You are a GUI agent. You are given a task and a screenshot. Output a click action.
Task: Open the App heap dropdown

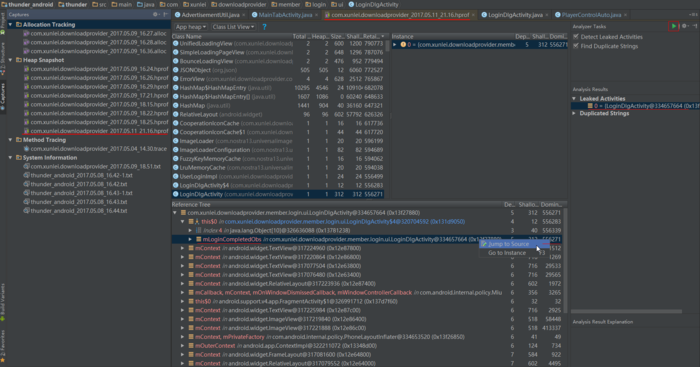(x=191, y=27)
